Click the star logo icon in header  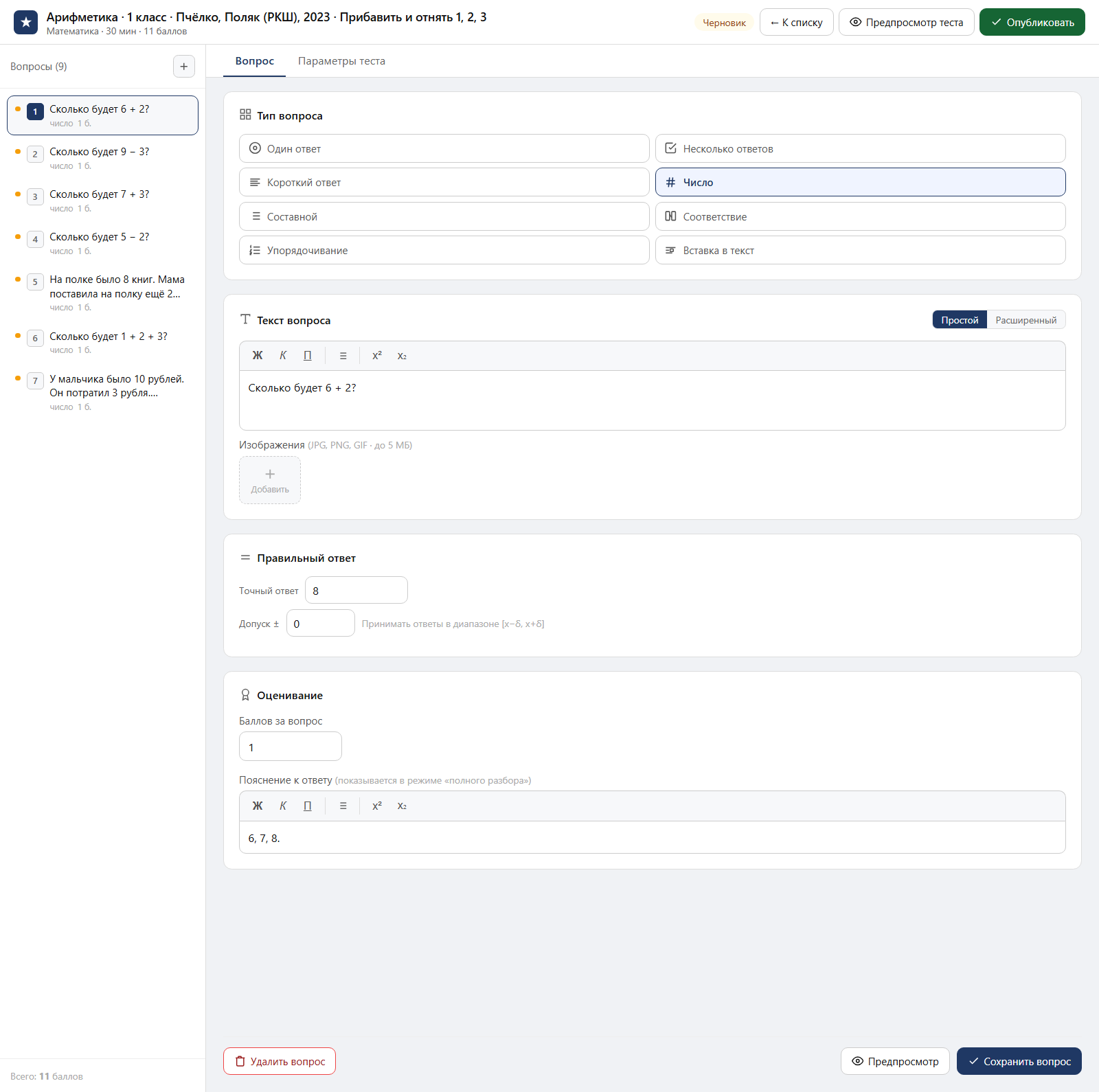pos(26,23)
